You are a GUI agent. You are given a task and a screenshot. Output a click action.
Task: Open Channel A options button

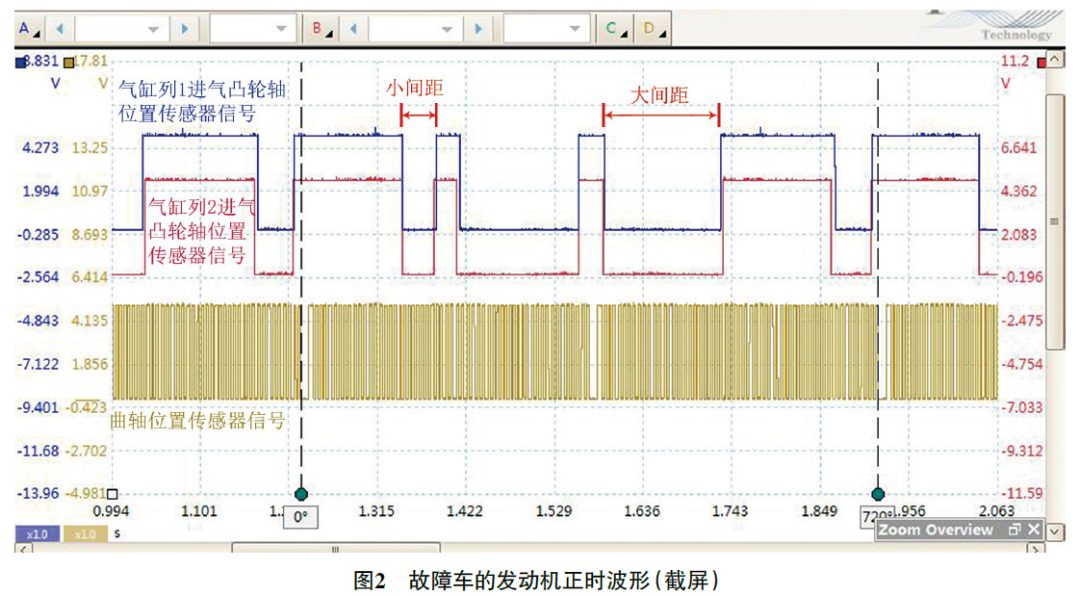[29, 29]
